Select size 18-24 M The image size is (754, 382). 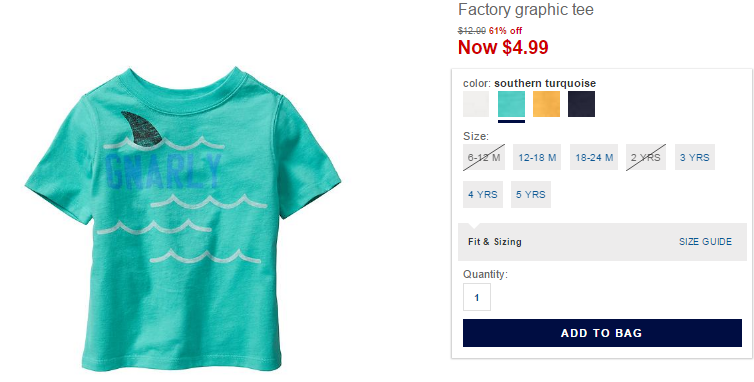pyautogui.click(x=594, y=157)
